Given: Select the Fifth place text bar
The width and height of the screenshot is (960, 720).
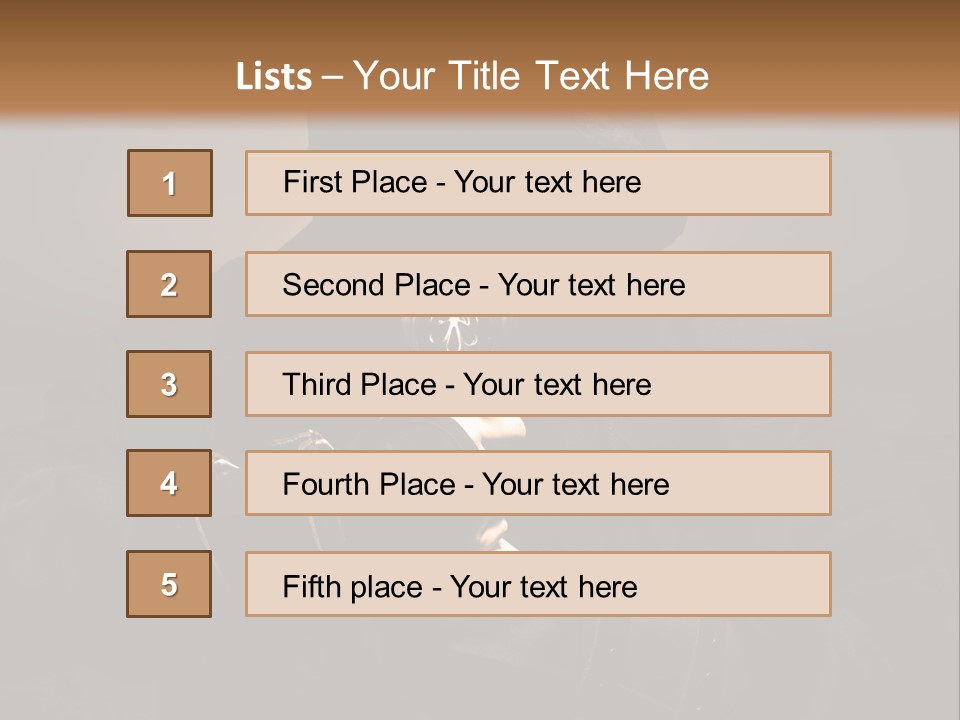Looking at the screenshot, I should 538,584.
